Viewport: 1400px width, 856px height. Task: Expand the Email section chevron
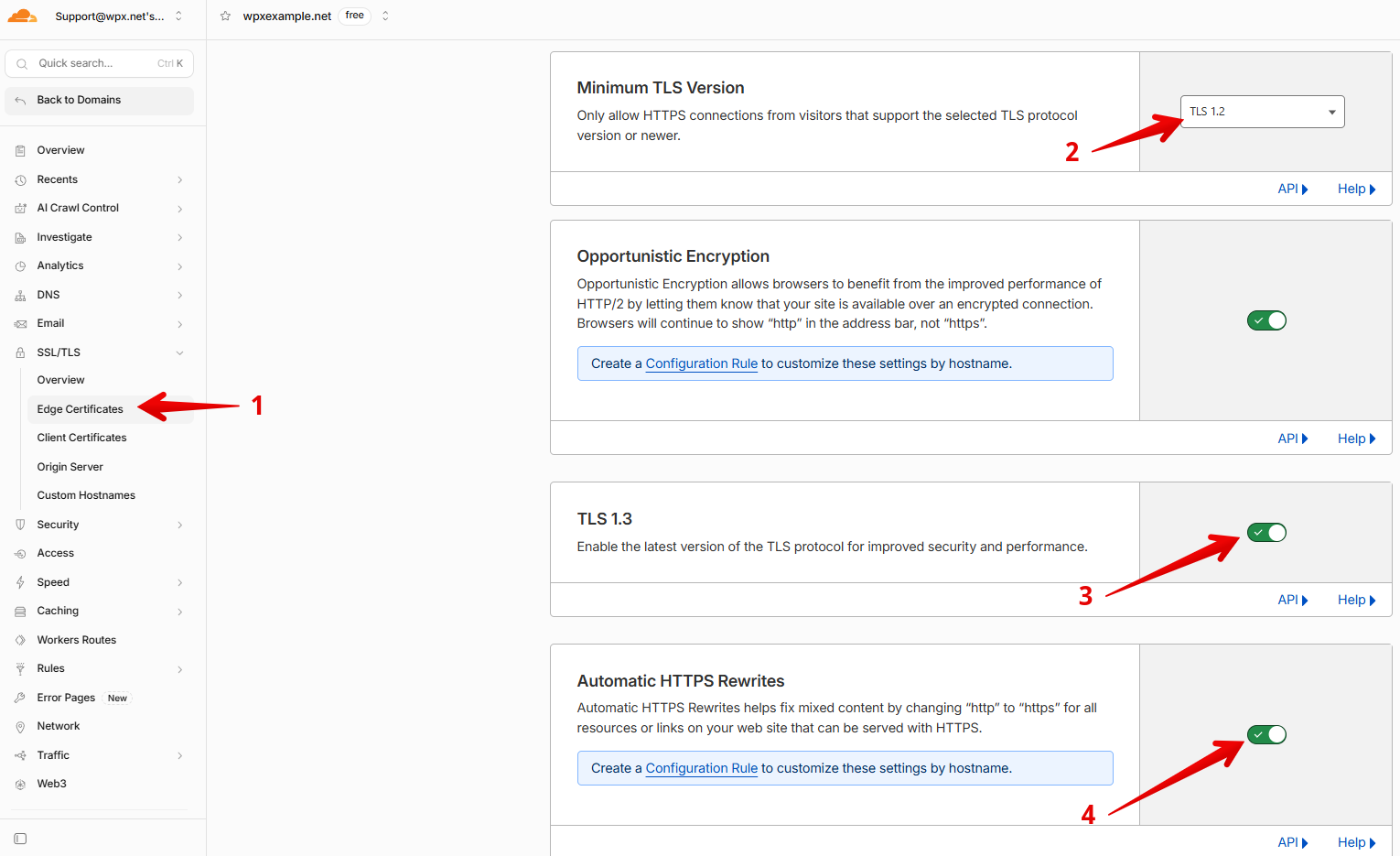[179, 324]
